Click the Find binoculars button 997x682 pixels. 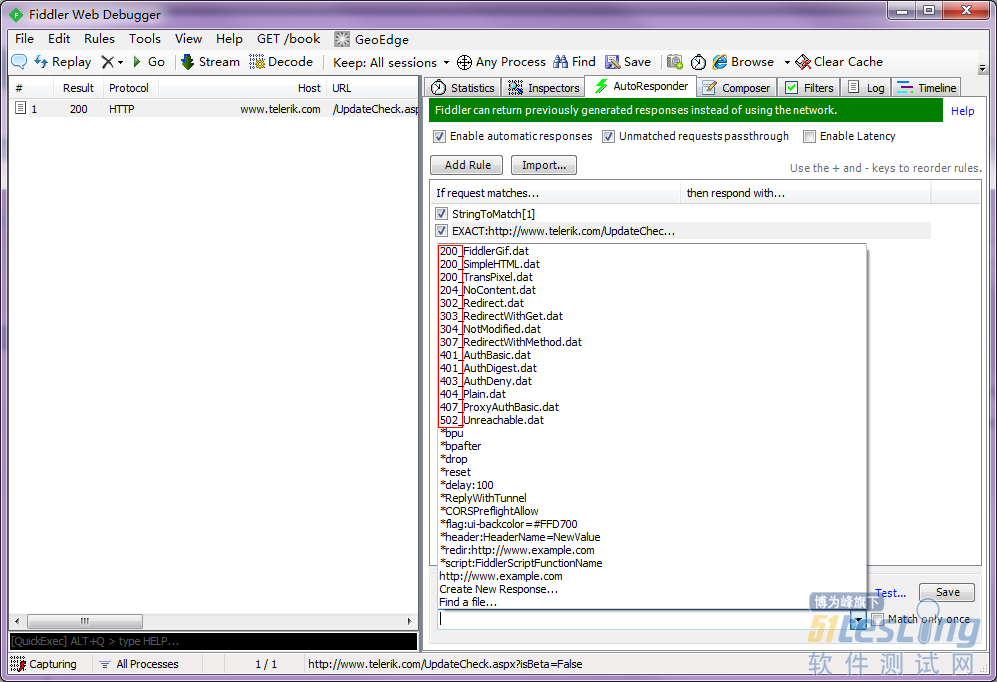[x=574, y=62]
